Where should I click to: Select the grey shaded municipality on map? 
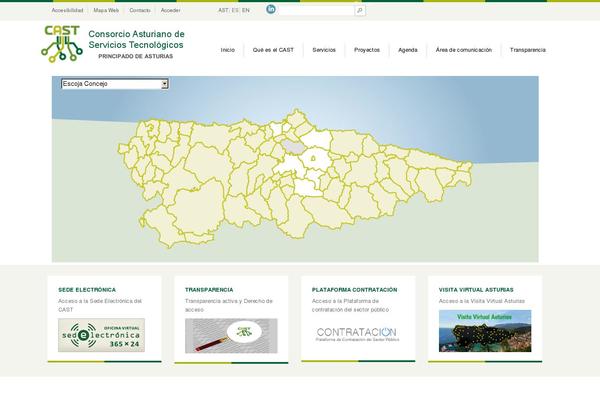click(x=293, y=147)
